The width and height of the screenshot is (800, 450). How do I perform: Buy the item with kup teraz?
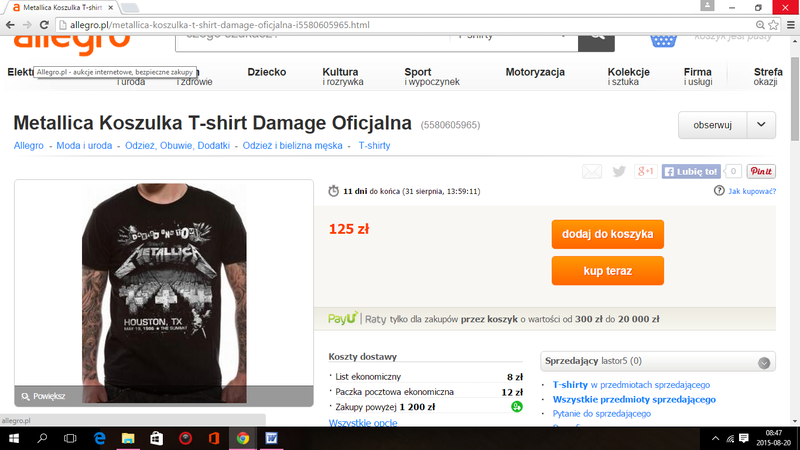tap(608, 271)
